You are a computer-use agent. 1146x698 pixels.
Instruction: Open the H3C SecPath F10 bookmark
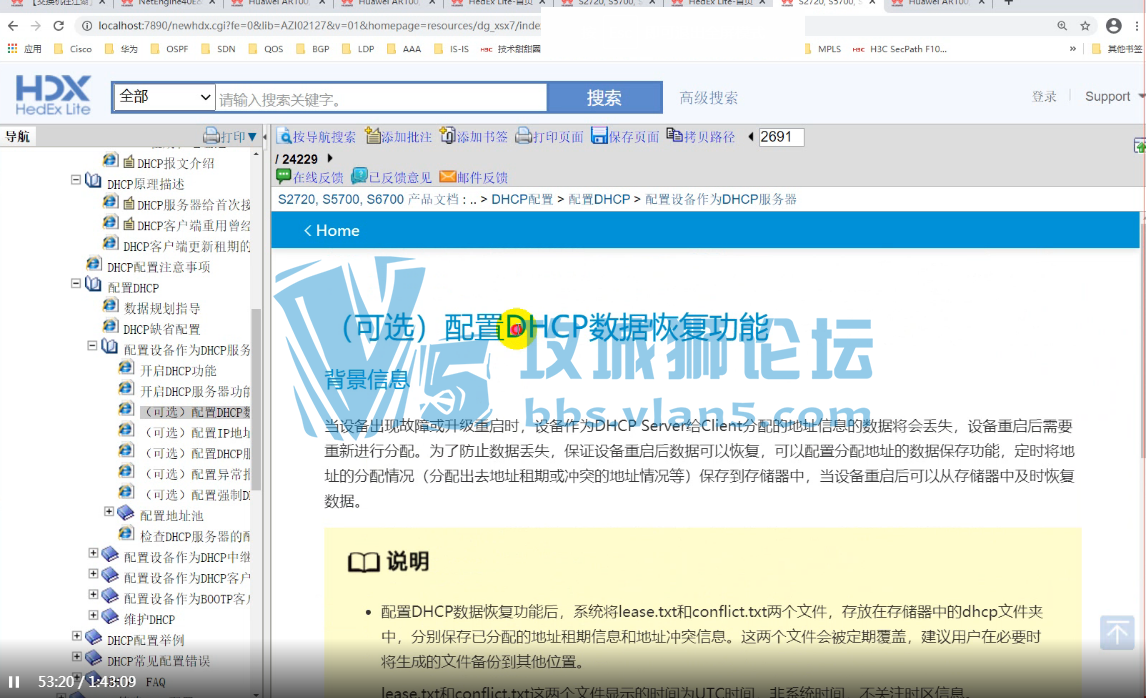tap(900, 49)
